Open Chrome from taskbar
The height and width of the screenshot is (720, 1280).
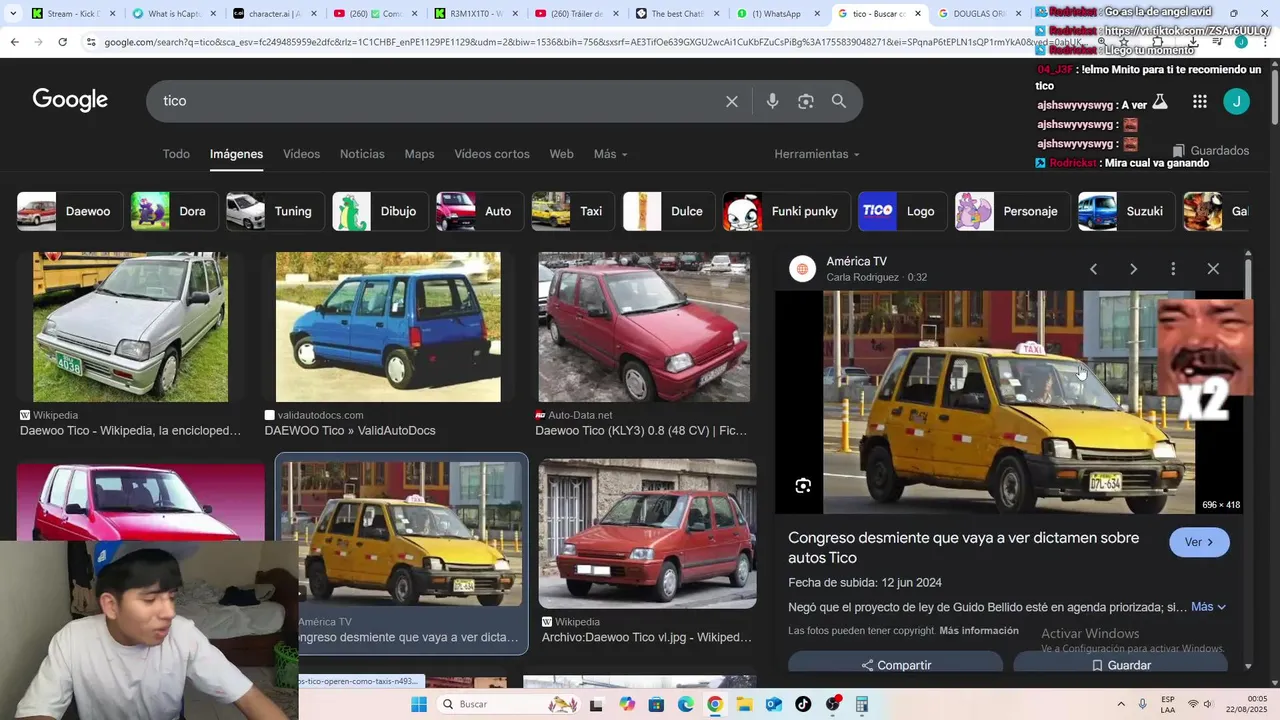[x=715, y=704]
